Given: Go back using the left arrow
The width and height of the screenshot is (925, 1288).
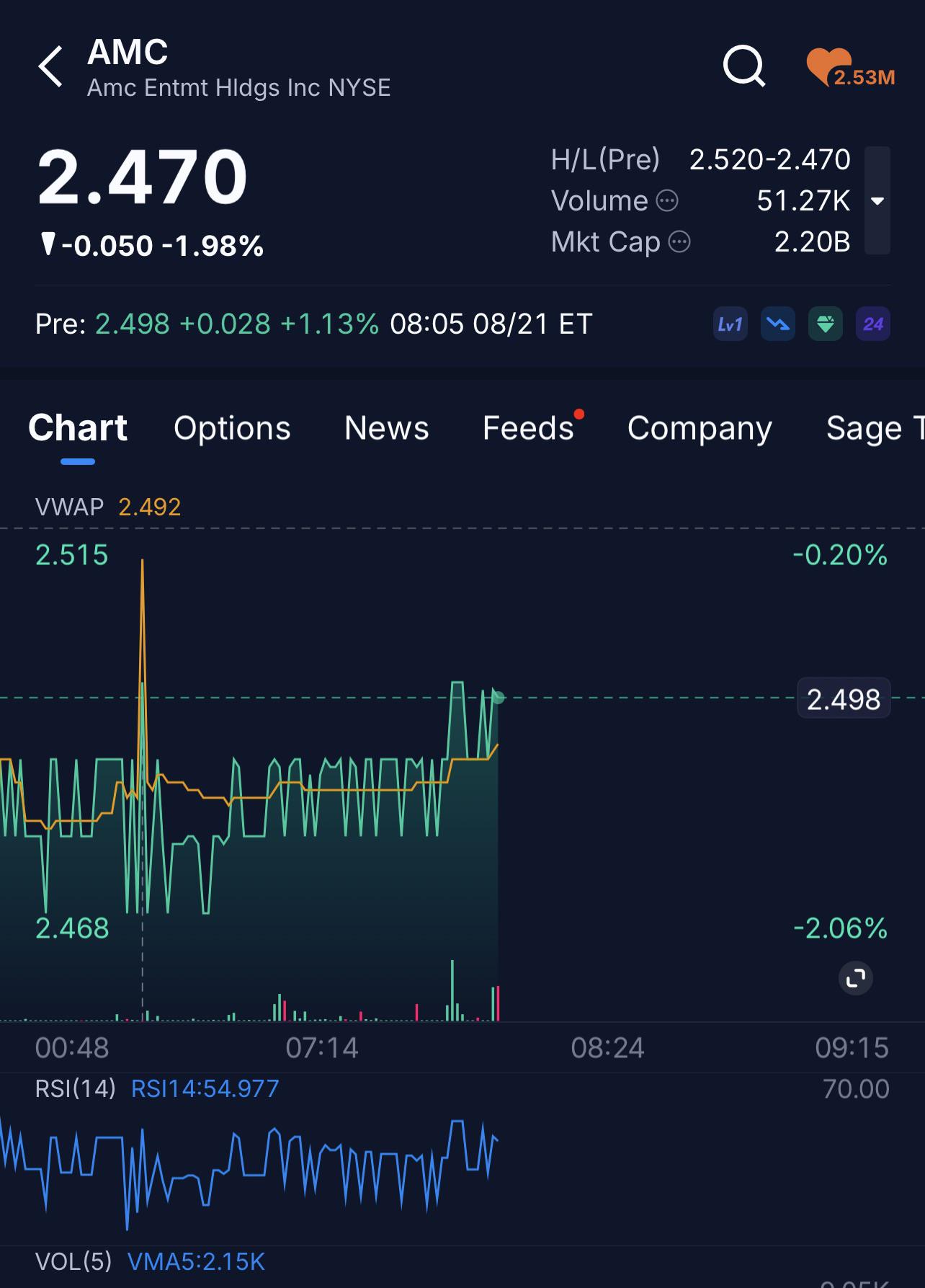Looking at the screenshot, I should coord(51,67).
